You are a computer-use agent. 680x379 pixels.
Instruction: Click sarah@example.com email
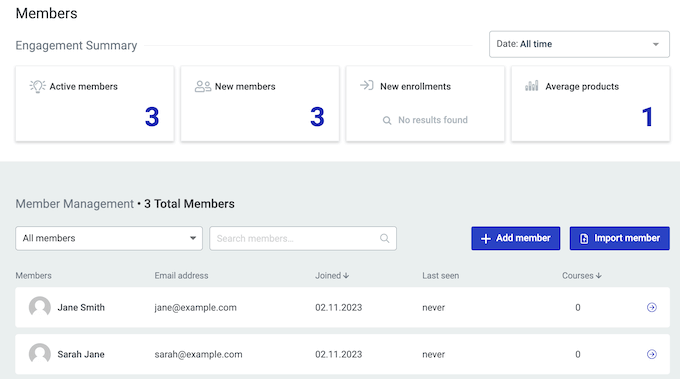coord(199,354)
